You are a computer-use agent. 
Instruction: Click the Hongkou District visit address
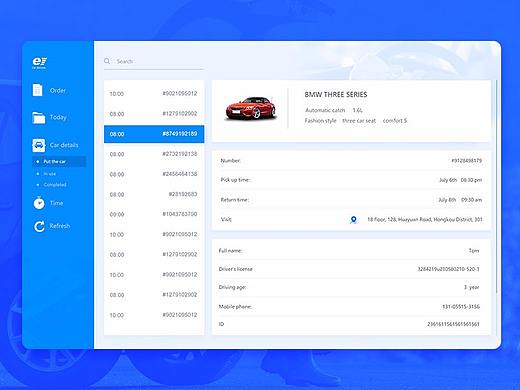(x=425, y=219)
